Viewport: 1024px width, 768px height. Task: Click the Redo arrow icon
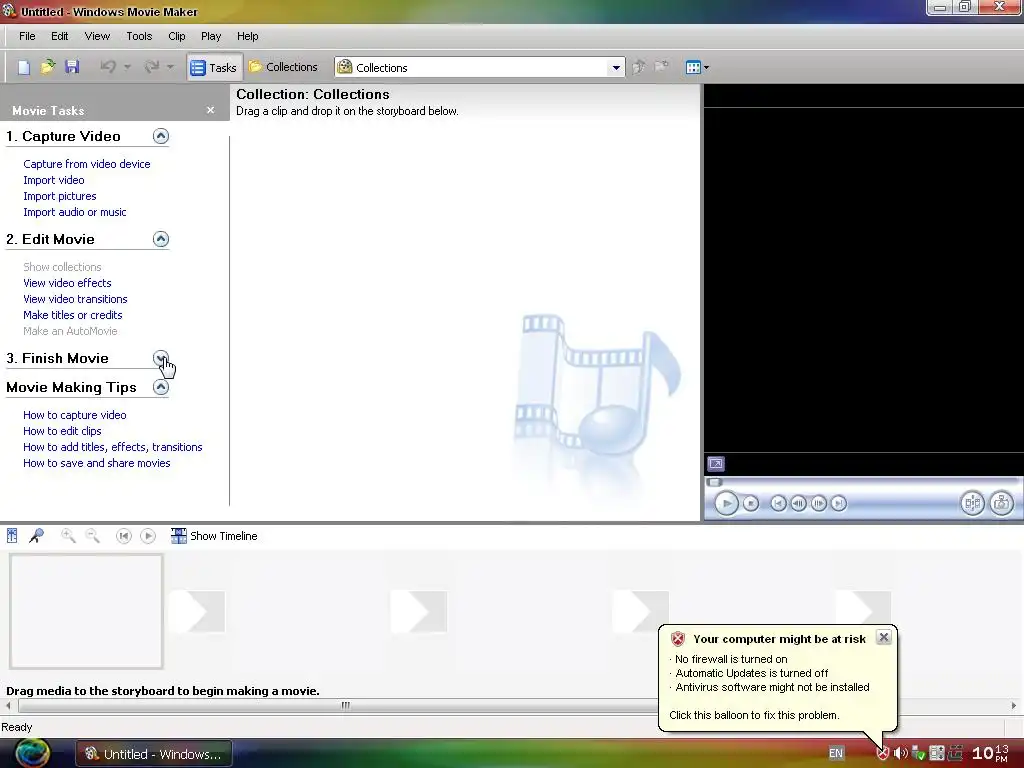coord(152,67)
